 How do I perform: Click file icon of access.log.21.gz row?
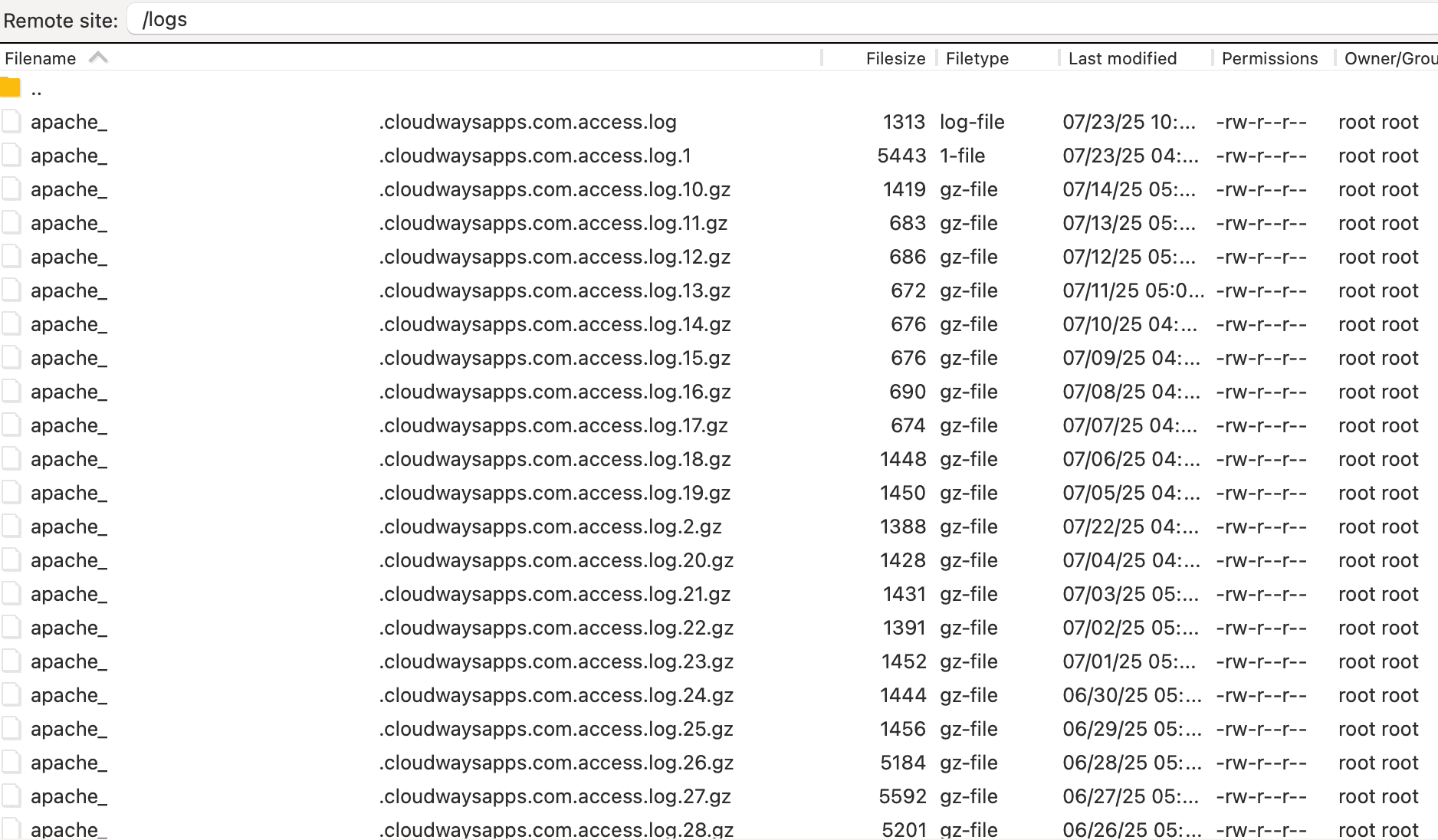(11, 594)
